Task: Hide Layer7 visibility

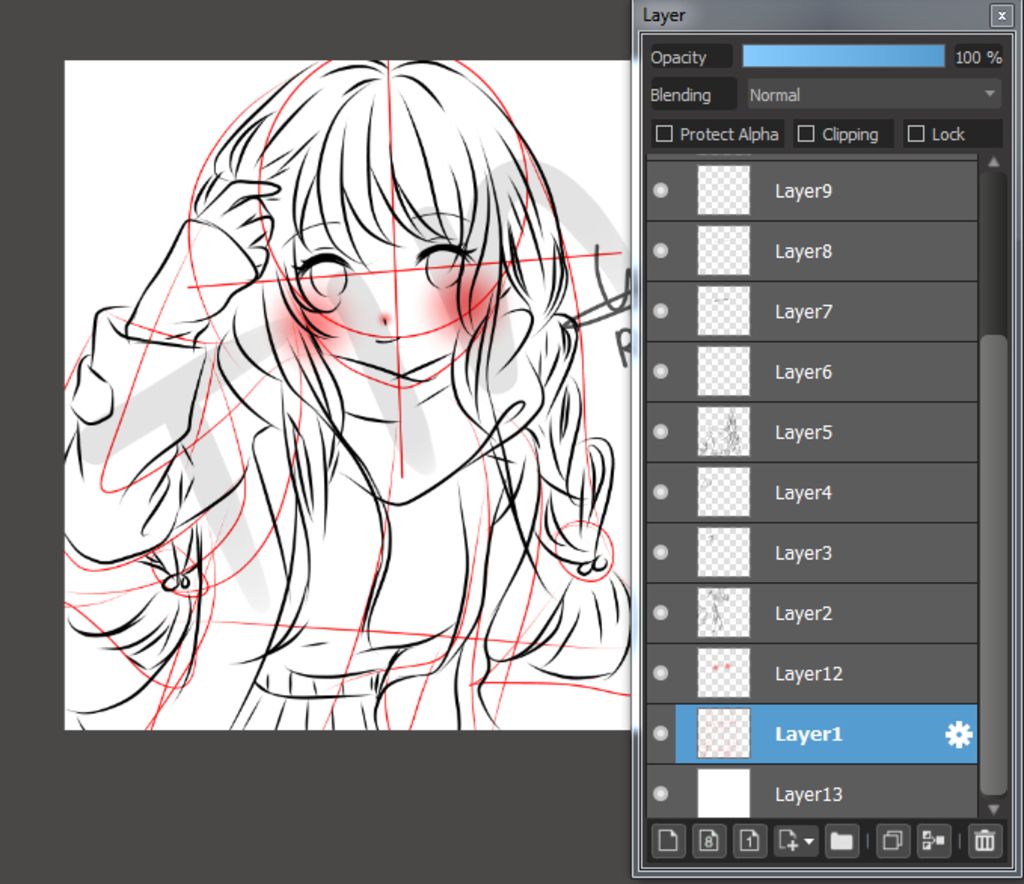Action: 661,311
